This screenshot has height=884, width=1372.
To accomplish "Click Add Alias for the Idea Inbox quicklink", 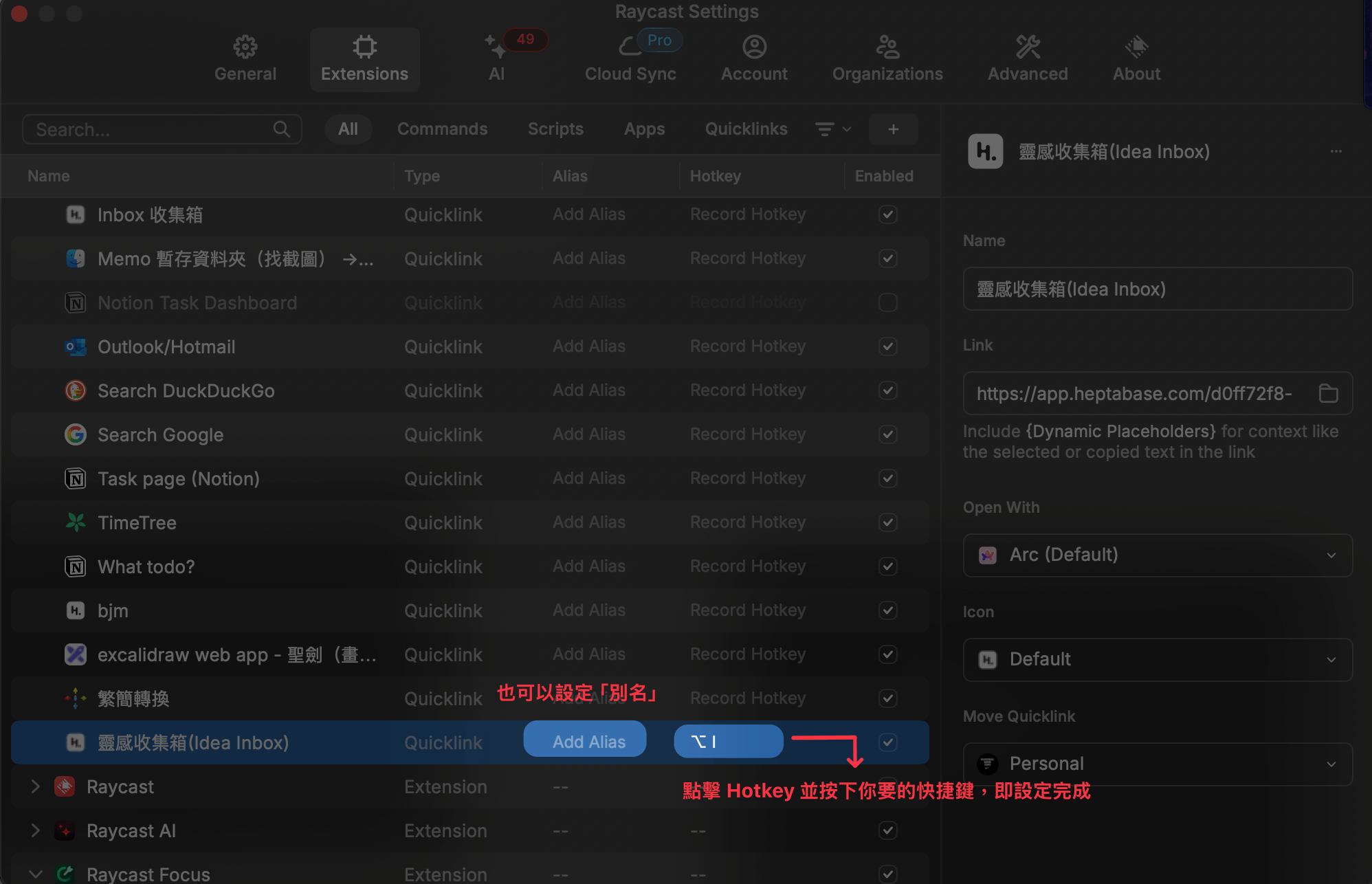I will coord(584,741).
